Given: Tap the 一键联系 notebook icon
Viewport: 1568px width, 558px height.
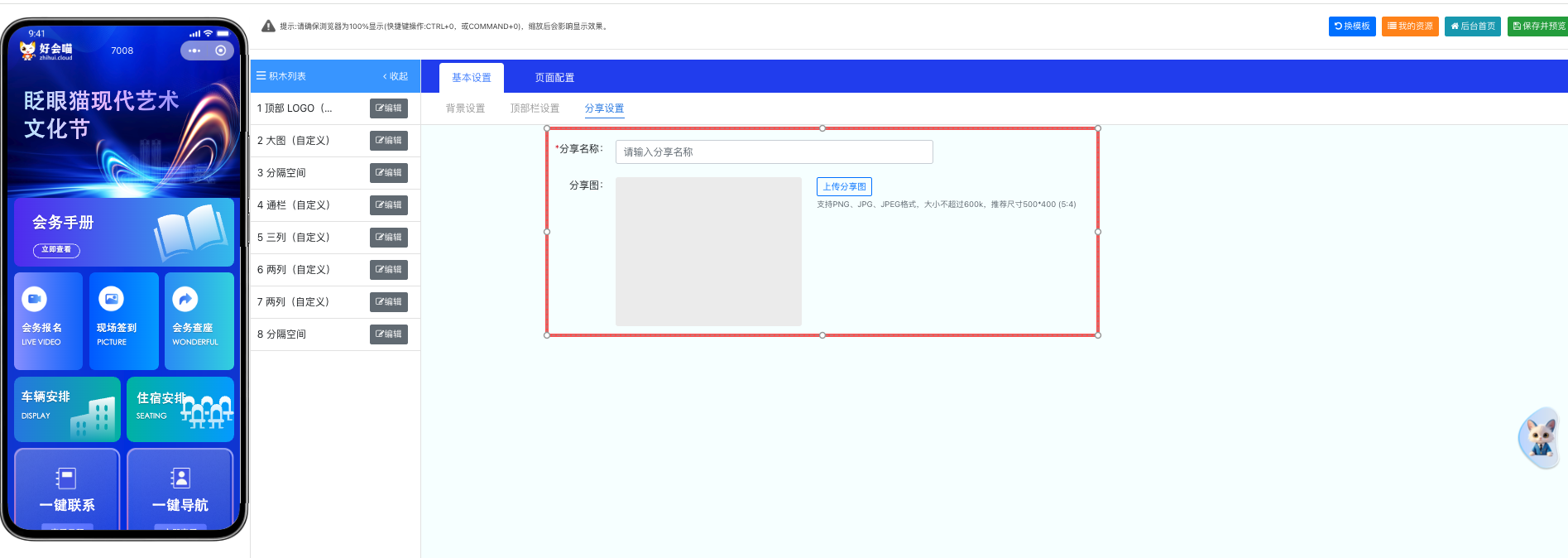Looking at the screenshot, I should (66, 479).
